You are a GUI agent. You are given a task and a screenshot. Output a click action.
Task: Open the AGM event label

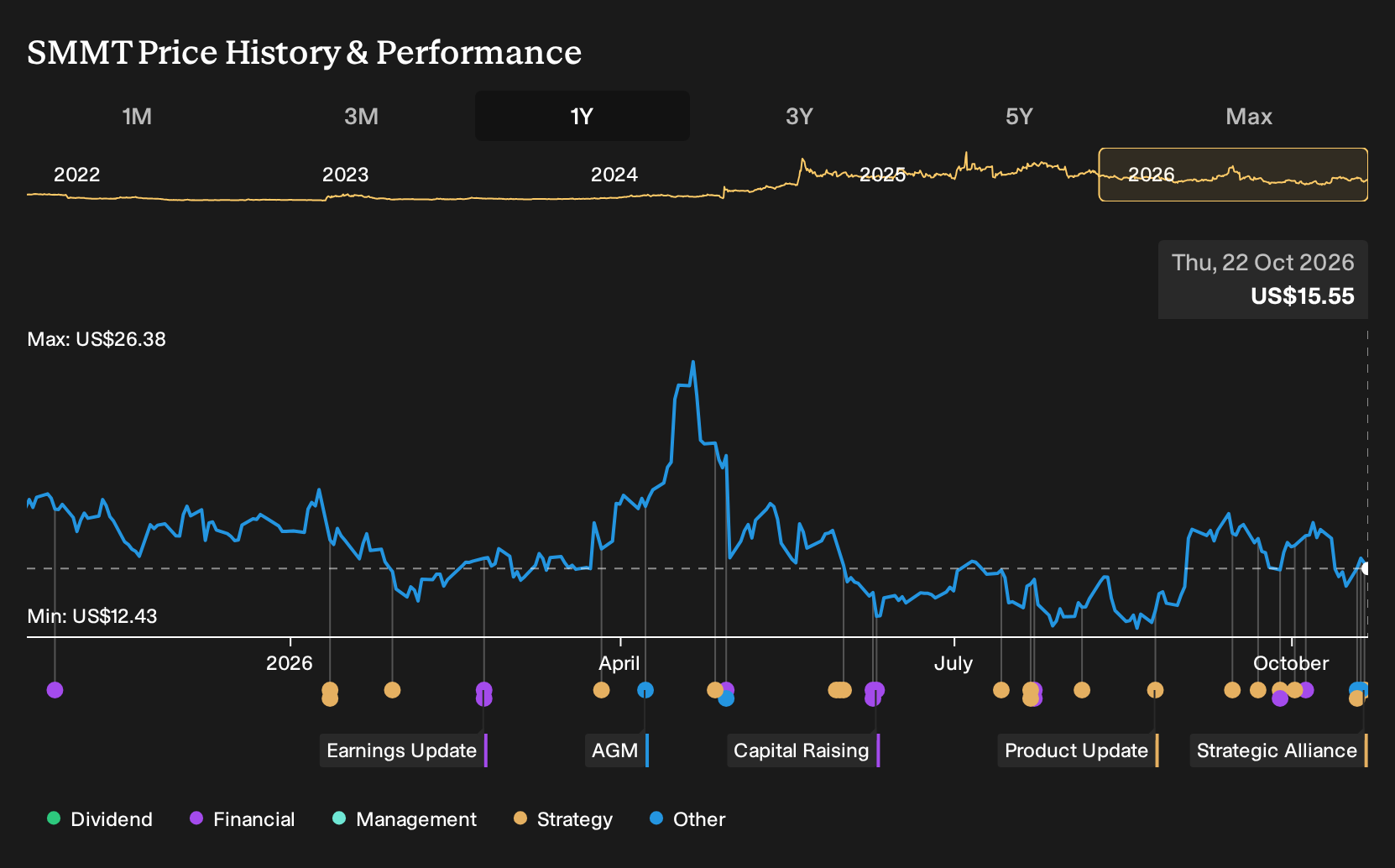pos(617,750)
